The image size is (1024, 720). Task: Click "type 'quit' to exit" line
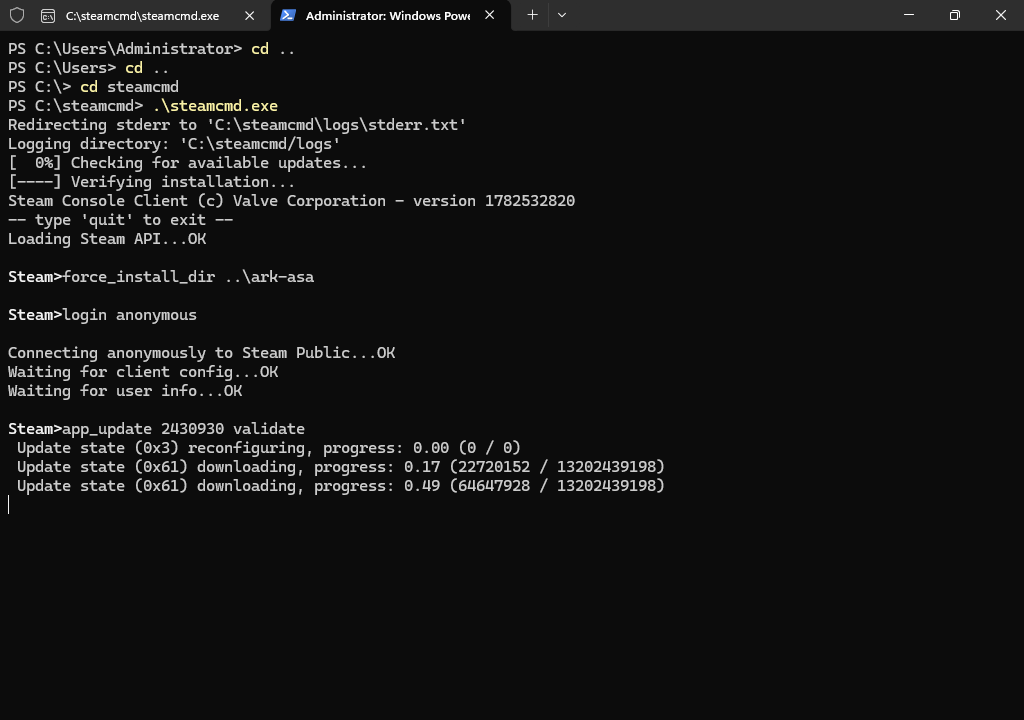(x=120, y=220)
